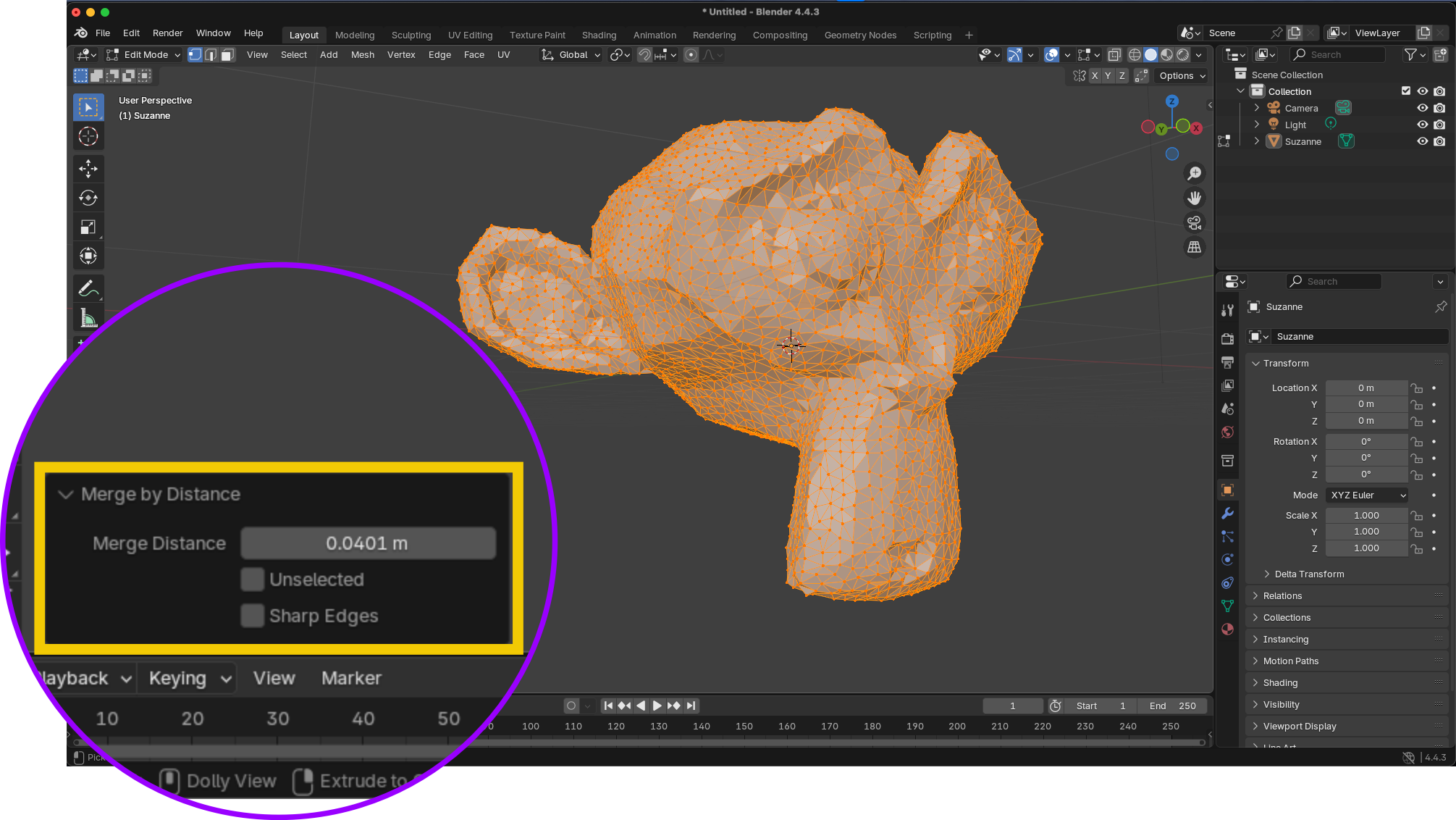Select wireframe viewport shading
1456x820 pixels.
point(1135,55)
